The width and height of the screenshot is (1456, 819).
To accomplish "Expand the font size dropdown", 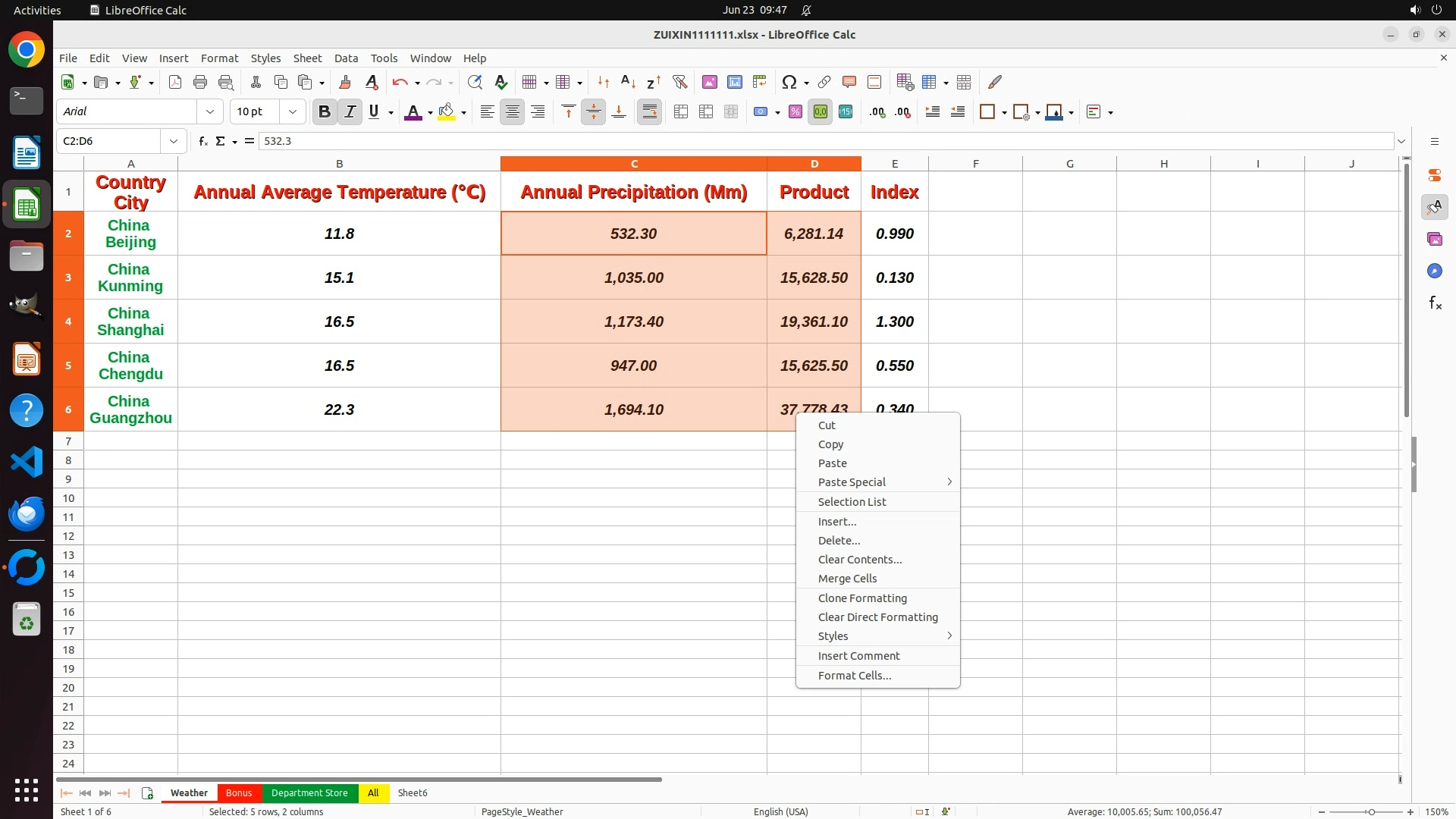I will coord(292,112).
